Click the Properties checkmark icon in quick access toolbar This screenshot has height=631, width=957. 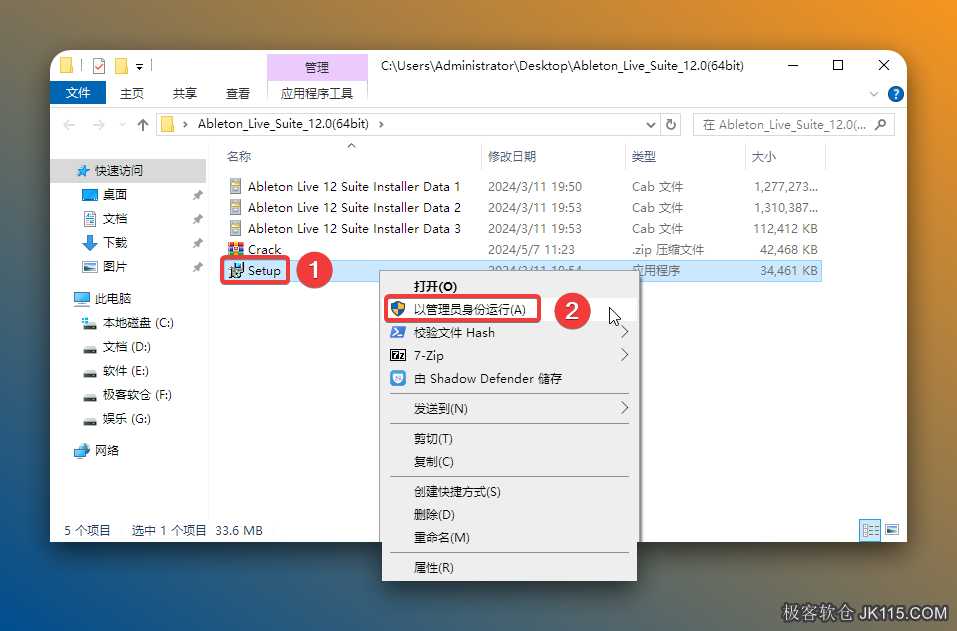pos(99,65)
